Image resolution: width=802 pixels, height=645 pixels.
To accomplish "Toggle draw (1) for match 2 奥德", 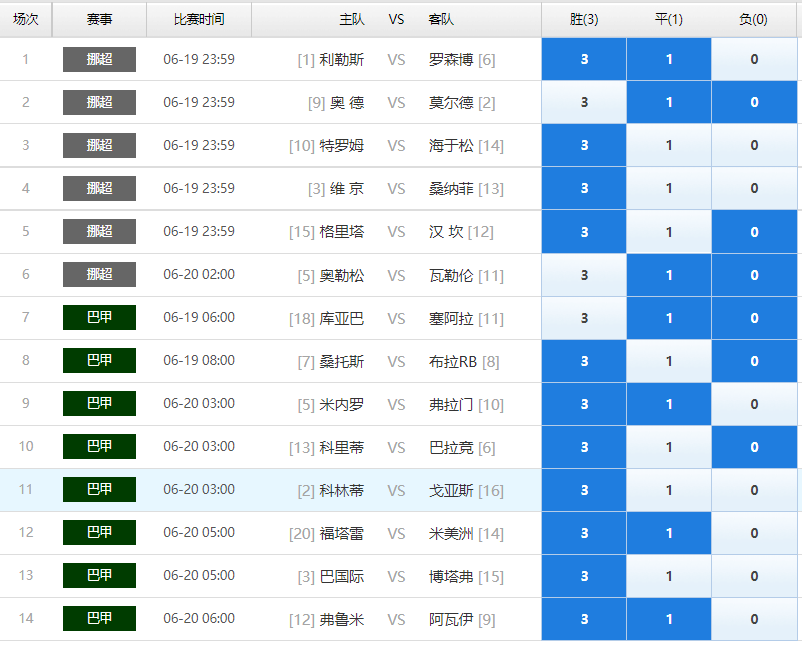I will point(669,102).
